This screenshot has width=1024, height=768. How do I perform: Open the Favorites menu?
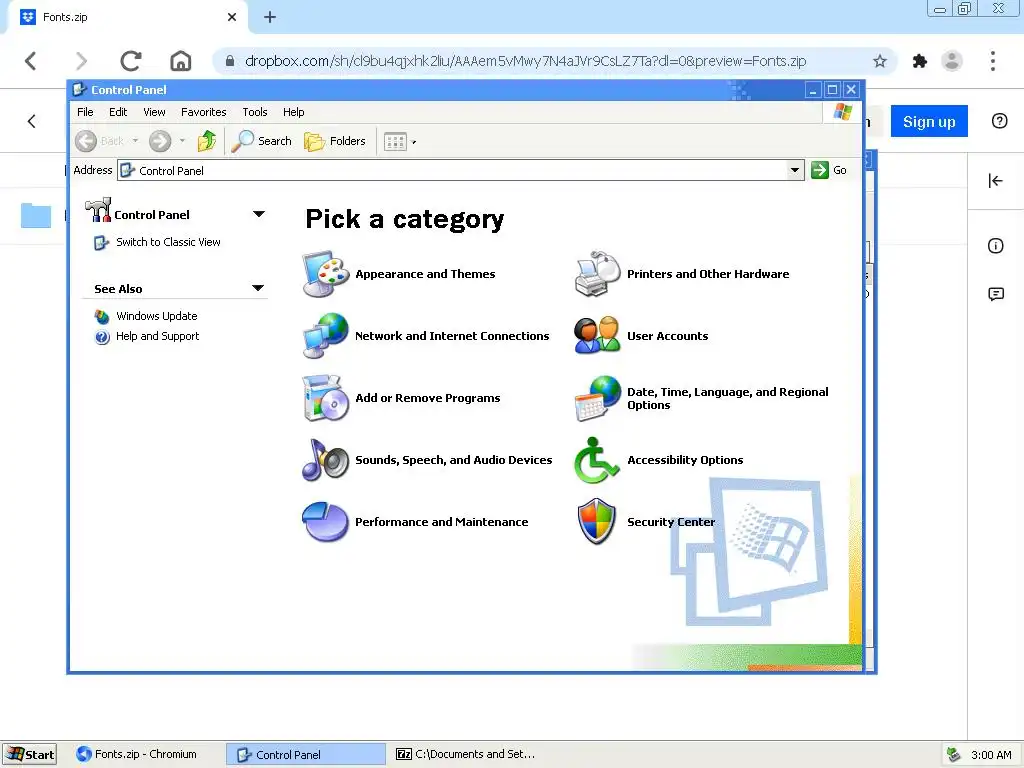tap(204, 112)
